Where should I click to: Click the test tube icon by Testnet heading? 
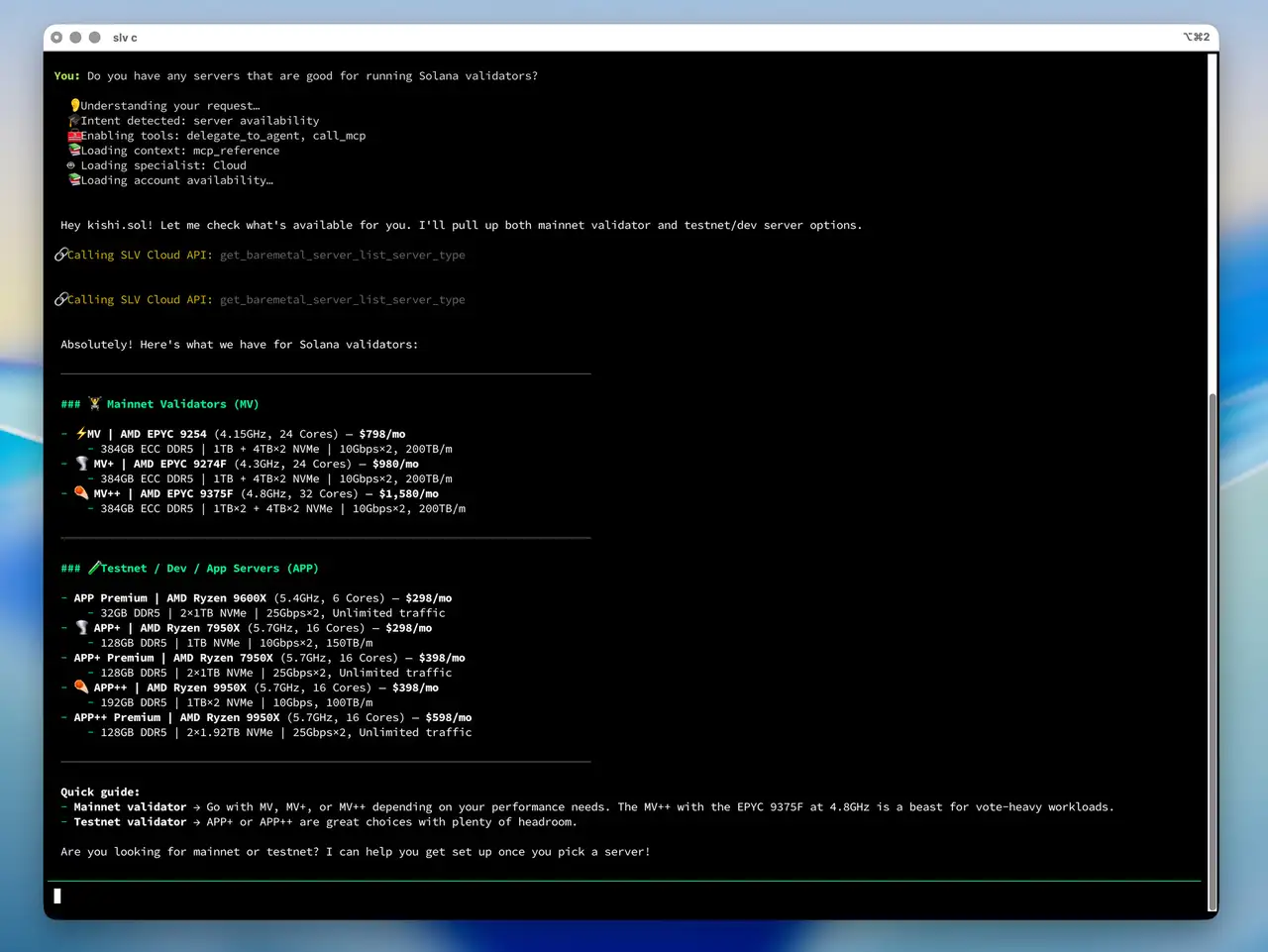[94, 568]
